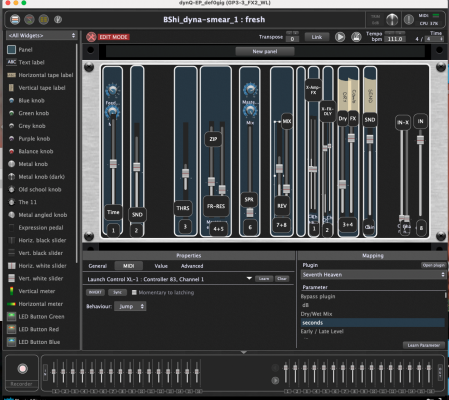Click the Learn Parameter button
Image resolution: width=449 pixels, height=400 pixels.
click(x=424, y=345)
